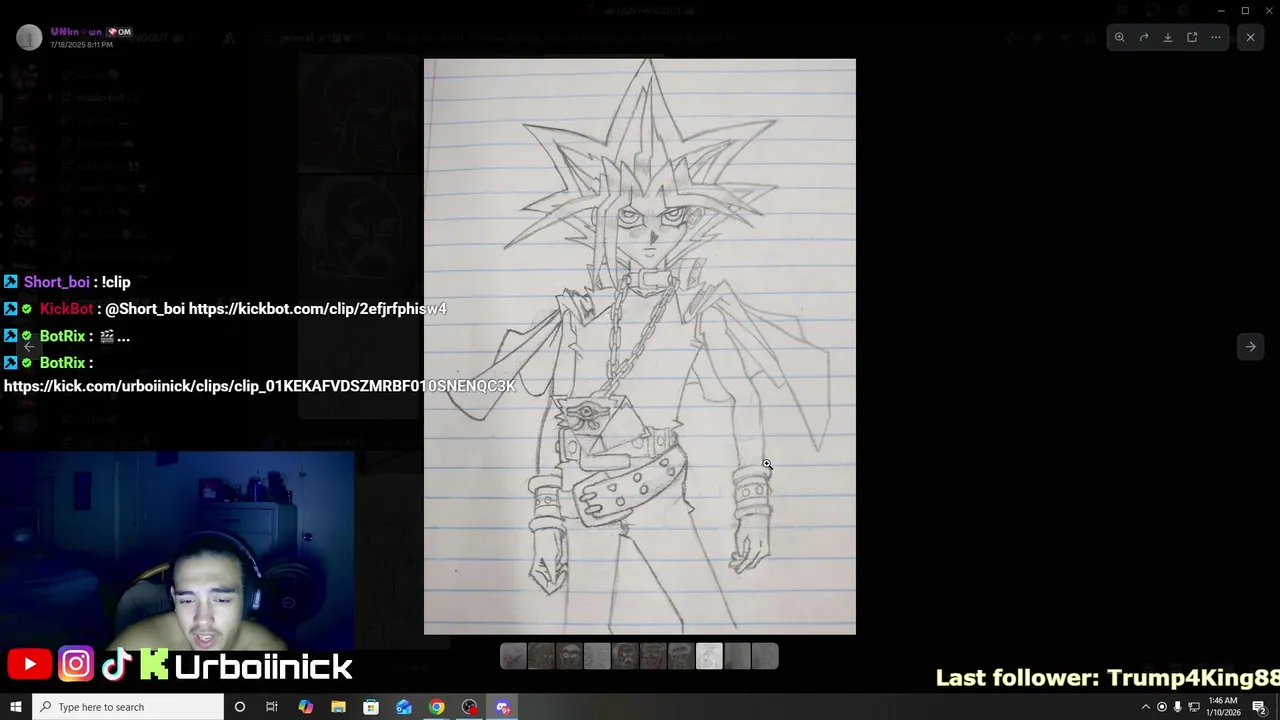
Task: Open Google Chrome from the taskbar
Action: [x=437, y=707]
